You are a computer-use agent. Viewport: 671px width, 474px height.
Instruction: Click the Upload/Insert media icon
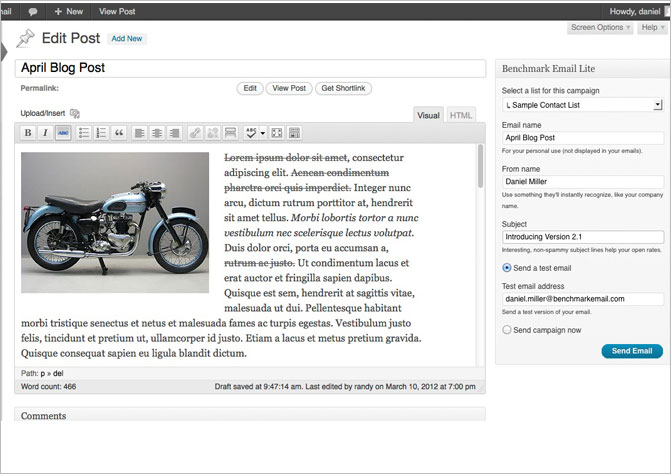pos(75,114)
